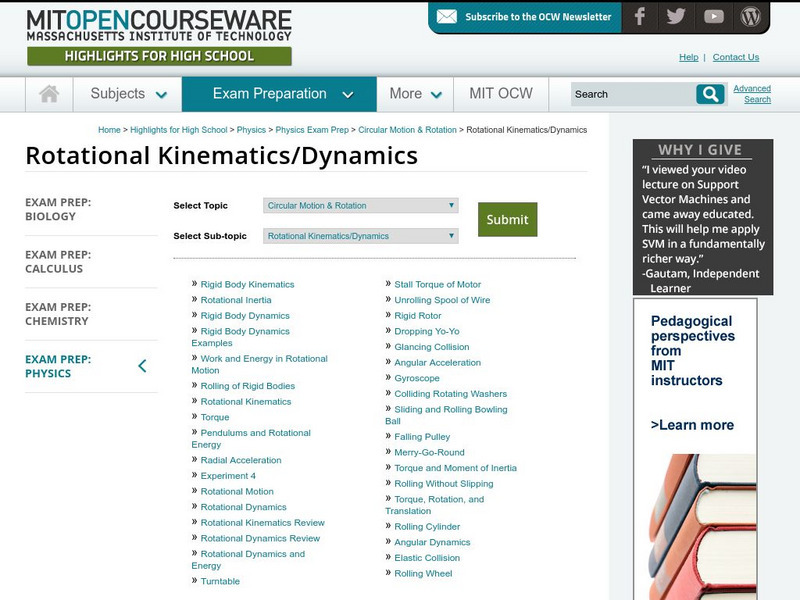The image size is (800, 600).
Task: Click the search magnifier button
Action: pyautogui.click(x=710, y=94)
